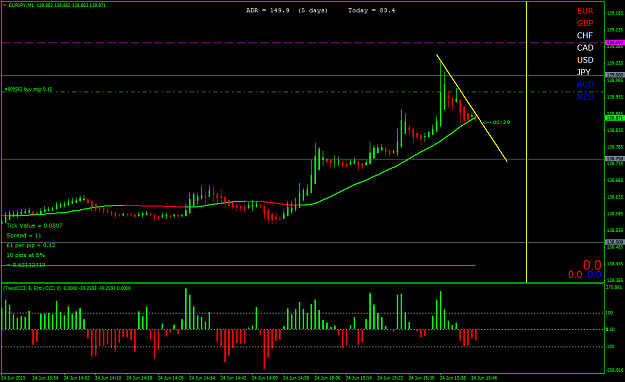Click the grey 138.500 level price tag
The width and height of the screenshot is (625, 382).
pos(614,242)
